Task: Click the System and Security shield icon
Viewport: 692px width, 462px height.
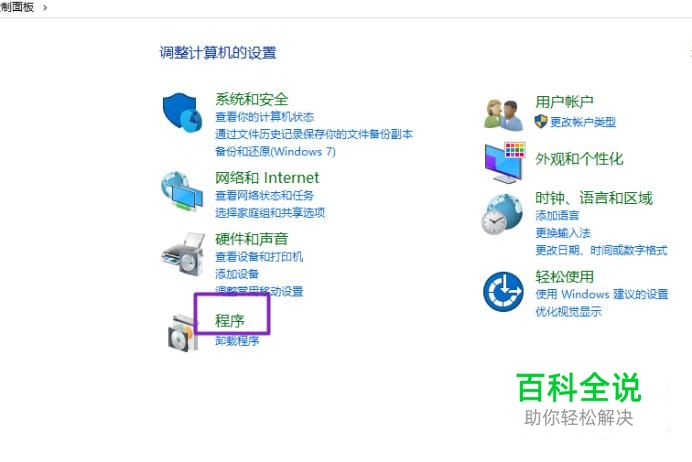Action: [182, 113]
